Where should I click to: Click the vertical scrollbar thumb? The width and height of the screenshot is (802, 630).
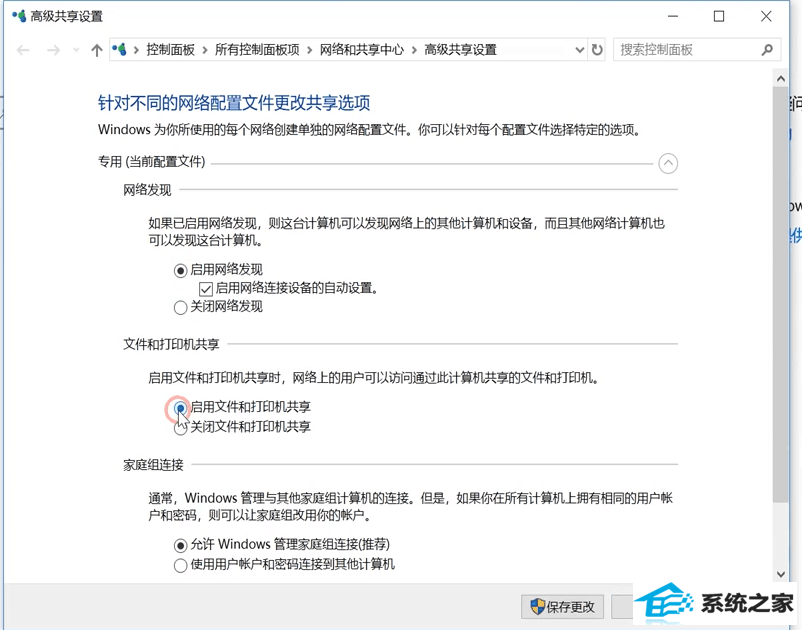[x=781, y=294]
